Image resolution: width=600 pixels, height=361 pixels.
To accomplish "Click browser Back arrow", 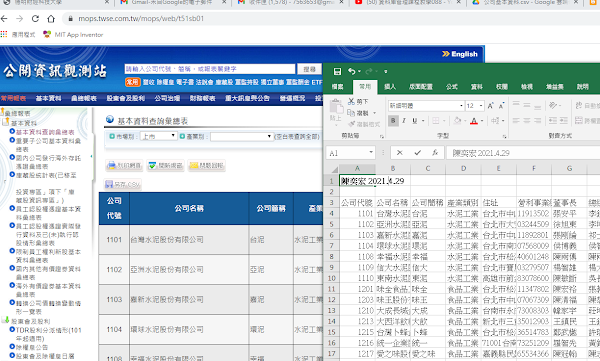I will (4, 19).
